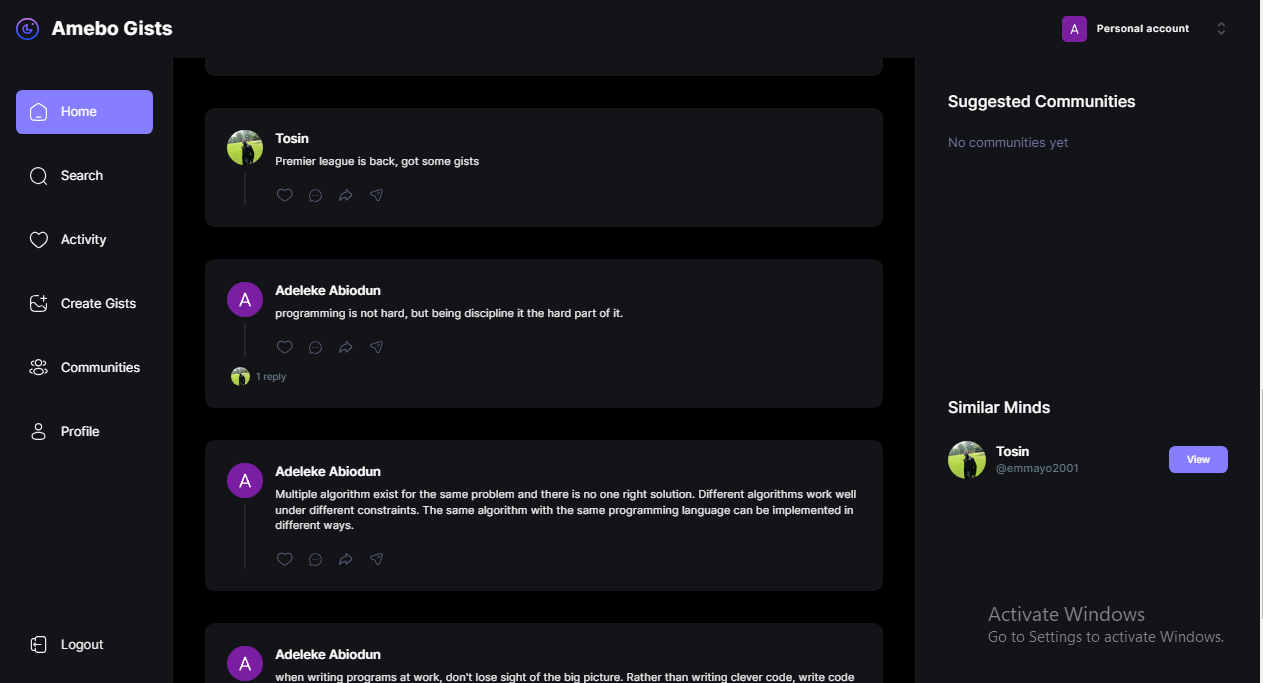Share the programming discipline gist via send icon
The image size is (1263, 683).
[x=376, y=347]
